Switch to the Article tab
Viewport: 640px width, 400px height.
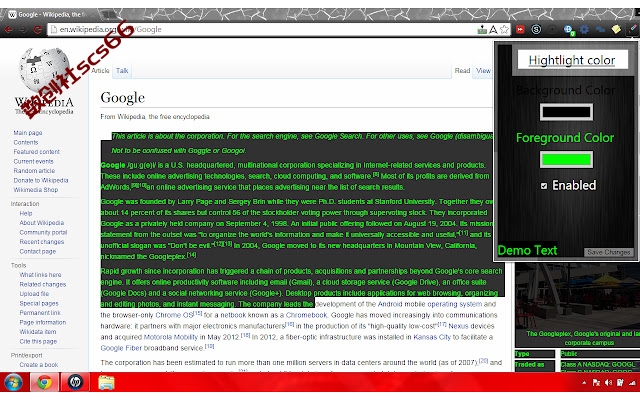(x=100, y=71)
